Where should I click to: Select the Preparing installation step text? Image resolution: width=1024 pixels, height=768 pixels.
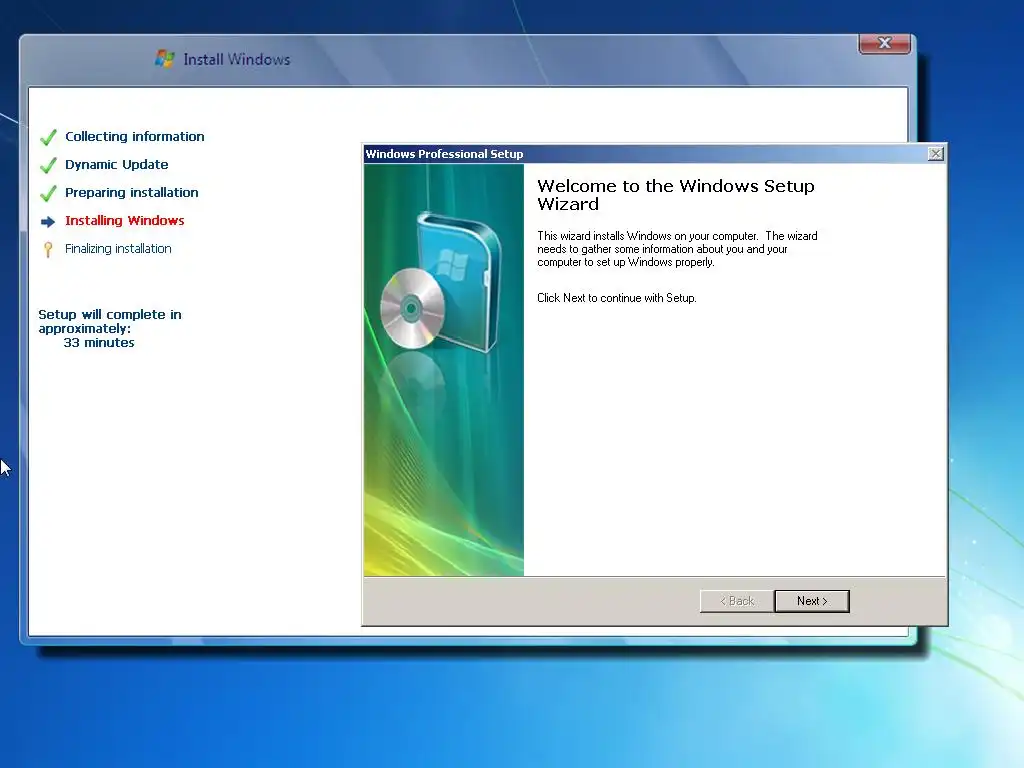(x=131, y=193)
